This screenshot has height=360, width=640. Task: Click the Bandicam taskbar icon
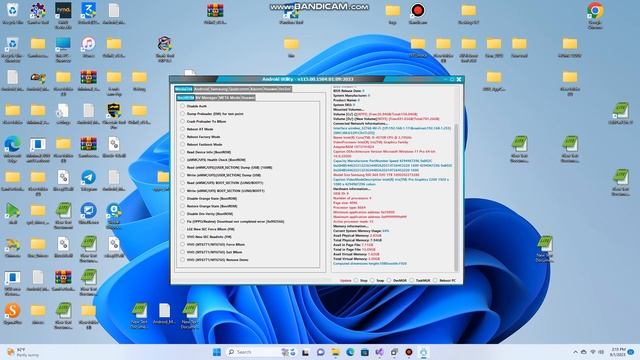pyautogui.click(x=409, y=352)
